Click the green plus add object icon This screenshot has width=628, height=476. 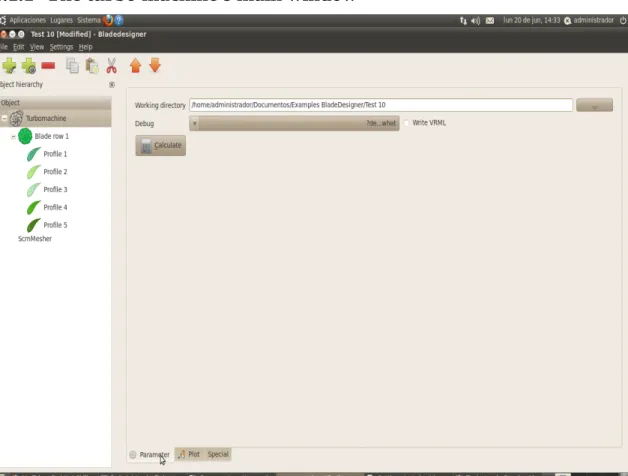click(9, 66)
